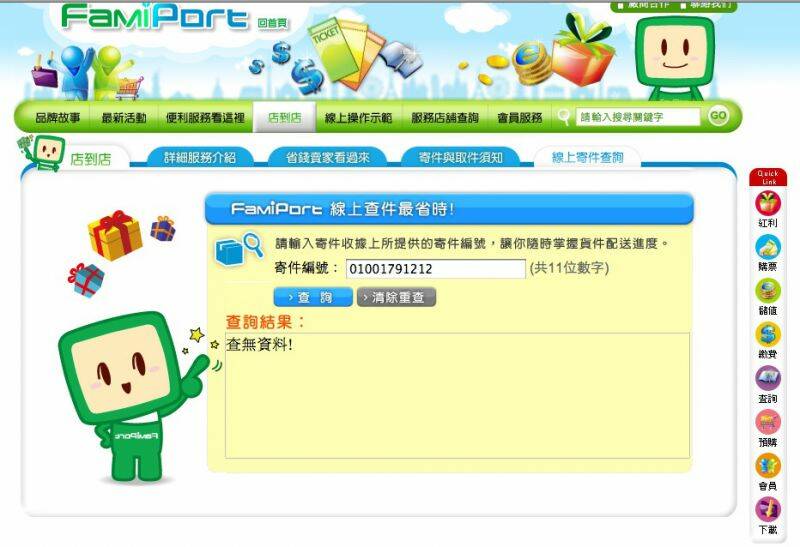Open the 下載 download quick link icon
Screen dimensions: 800x547
point(768,511)
